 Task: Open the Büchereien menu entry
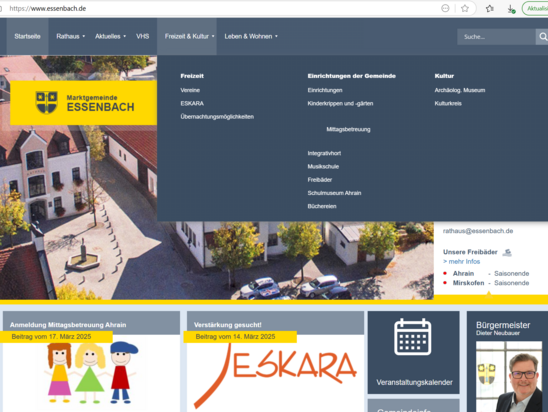click(x=322, y=206)
